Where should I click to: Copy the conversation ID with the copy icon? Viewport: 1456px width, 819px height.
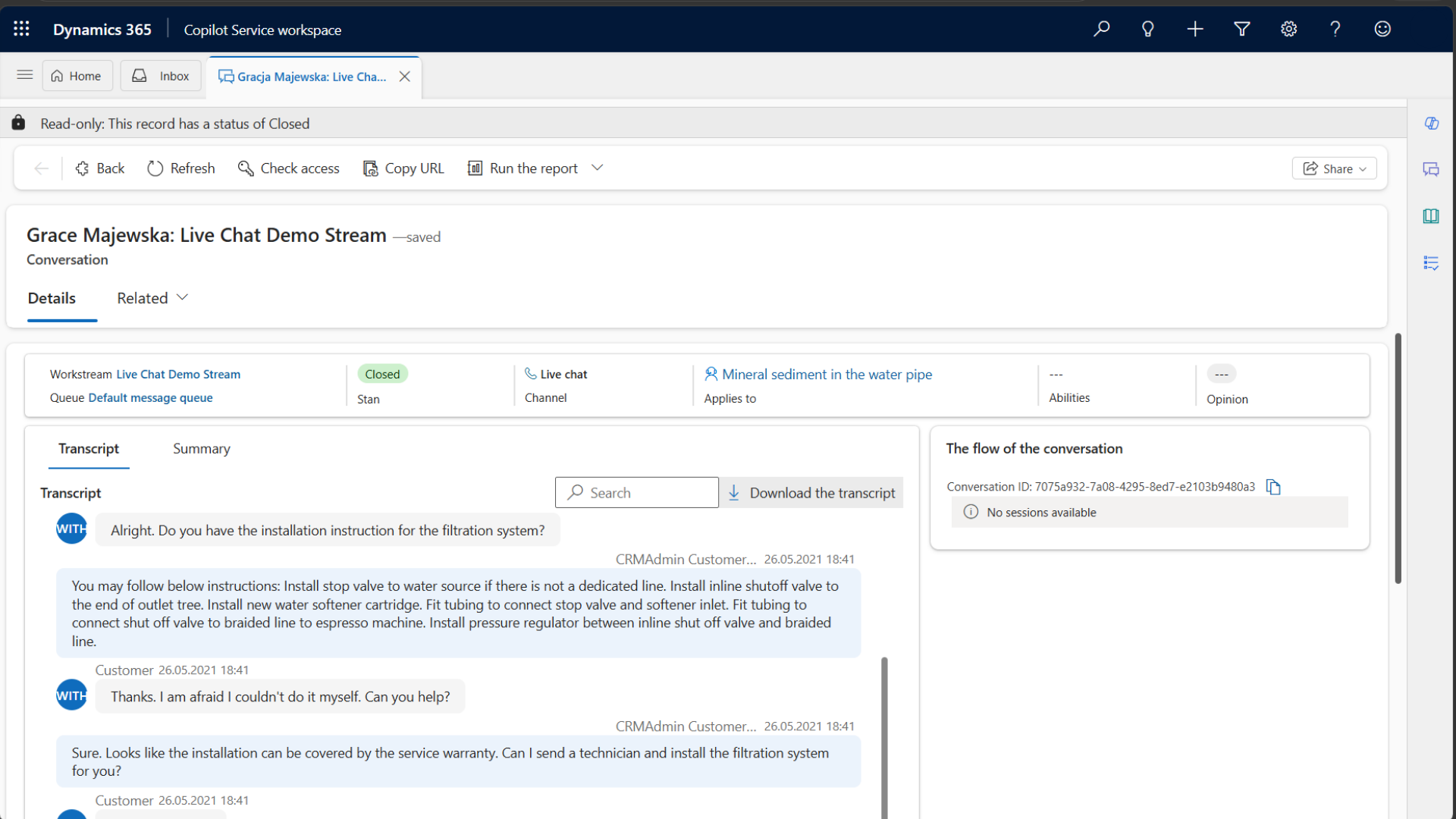pyautogui.click(x=1273, y=487)
